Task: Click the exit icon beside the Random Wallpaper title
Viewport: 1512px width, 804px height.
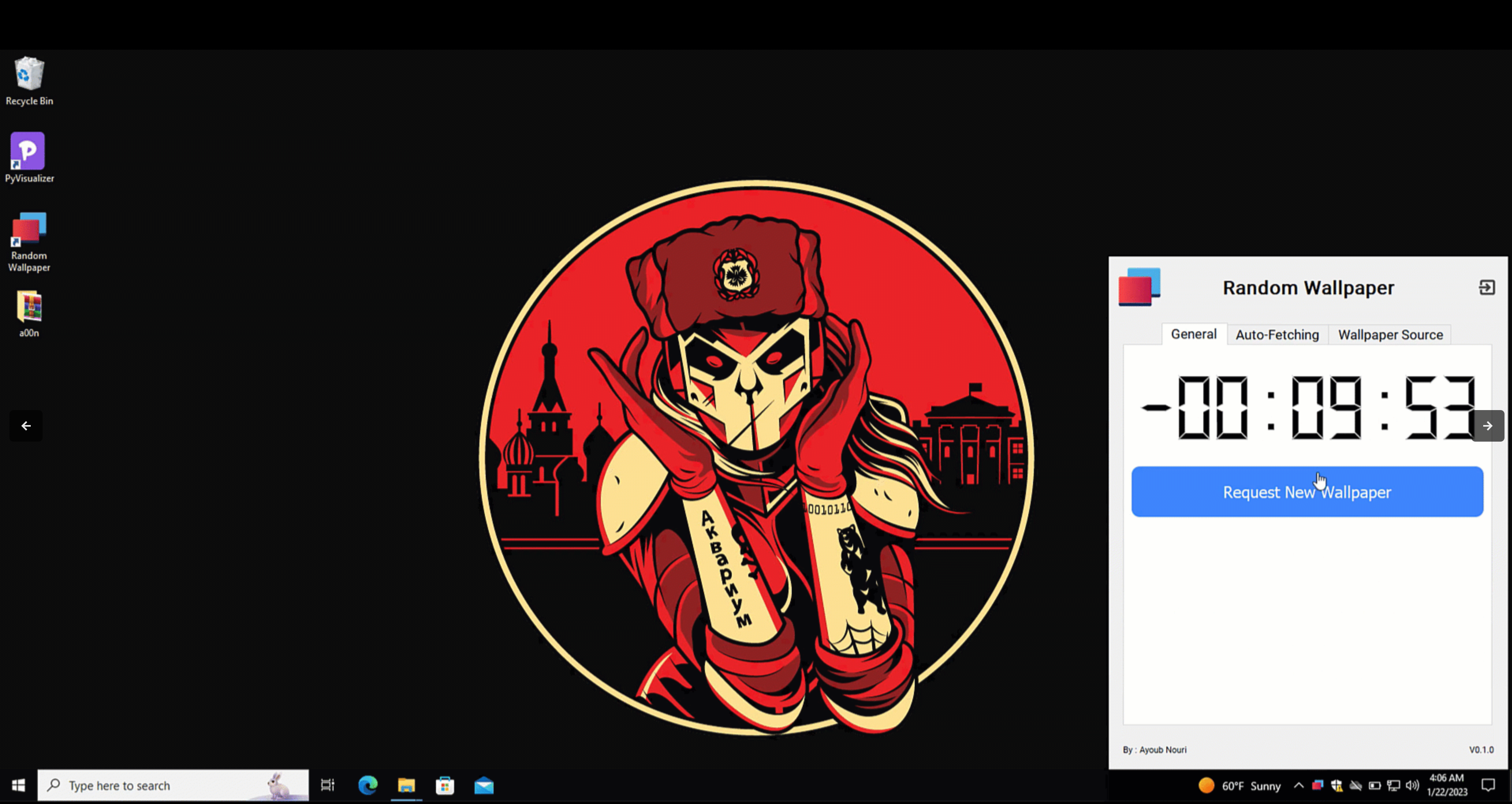Action: 1487,287
